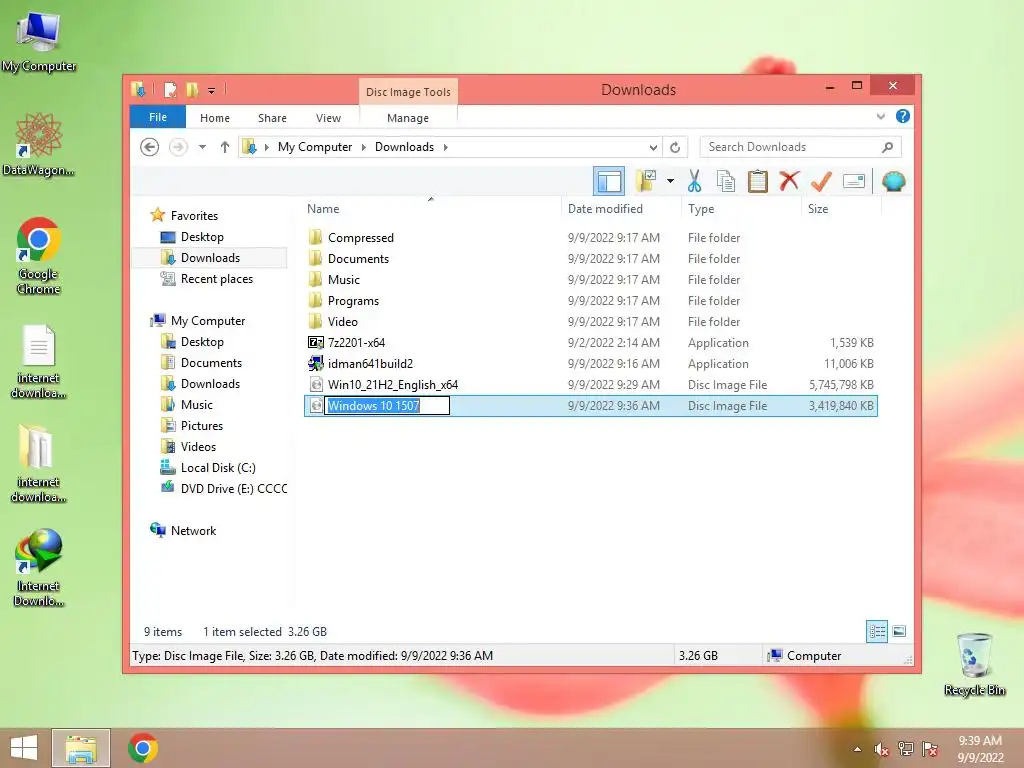Select Desktop under Favorites
This screenshot has height=768, width=1024.
[x=202, y=236]
